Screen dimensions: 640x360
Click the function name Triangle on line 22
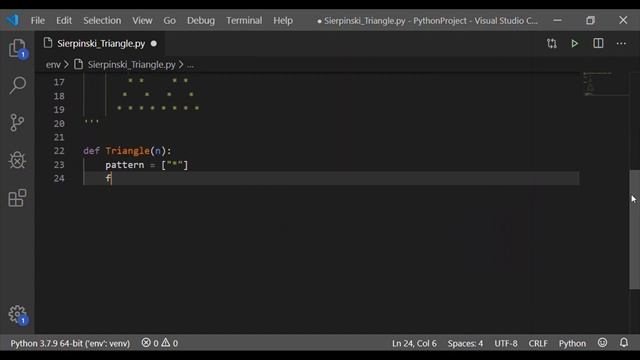point(127,151)
